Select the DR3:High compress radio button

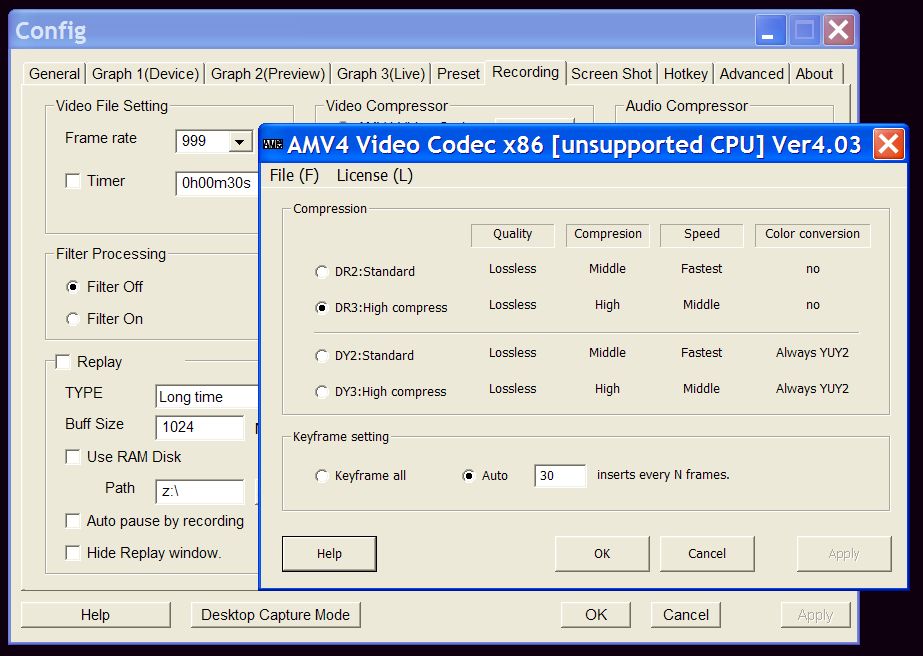click(x=321, y=307)
